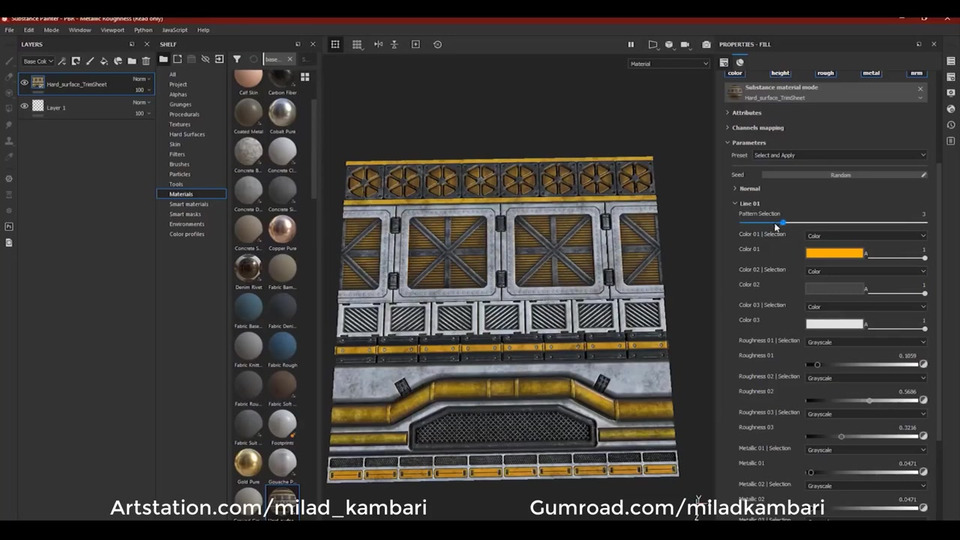Select the Copper Pure material thumbnail
The image size is (960, 540).
(x=282, y=230)
